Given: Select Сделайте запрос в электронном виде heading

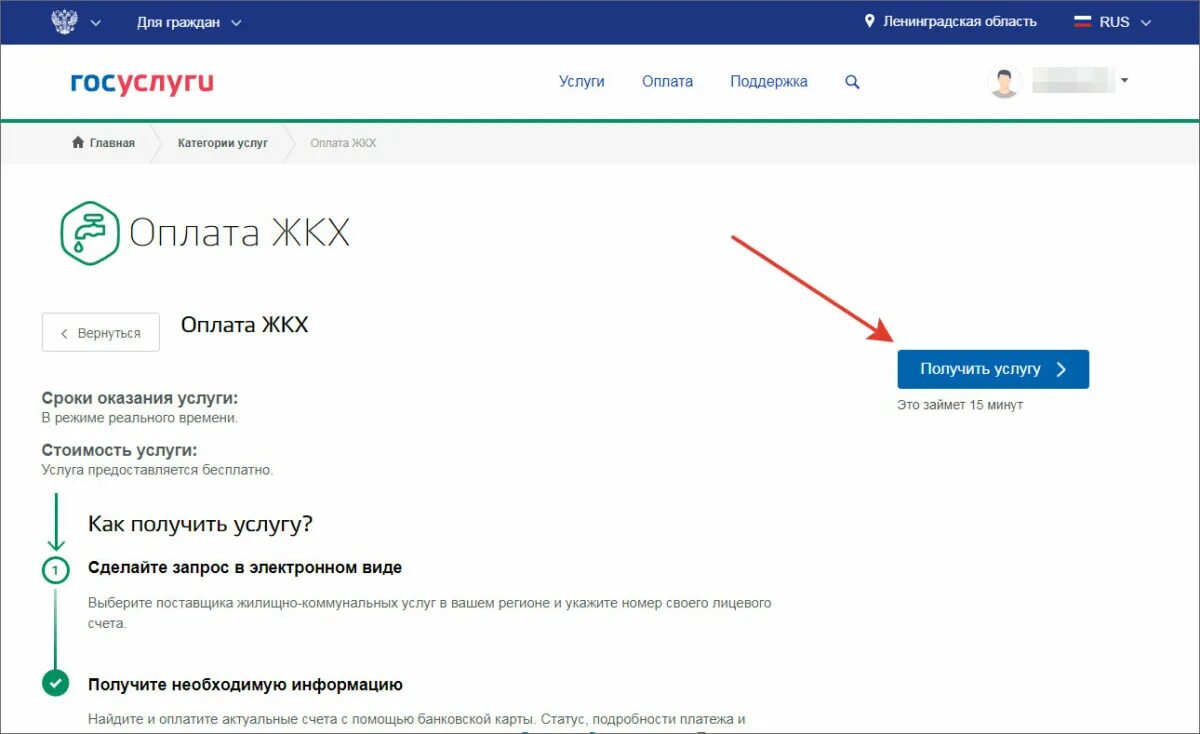Looking at the screenshot, I should coord(245,568).
